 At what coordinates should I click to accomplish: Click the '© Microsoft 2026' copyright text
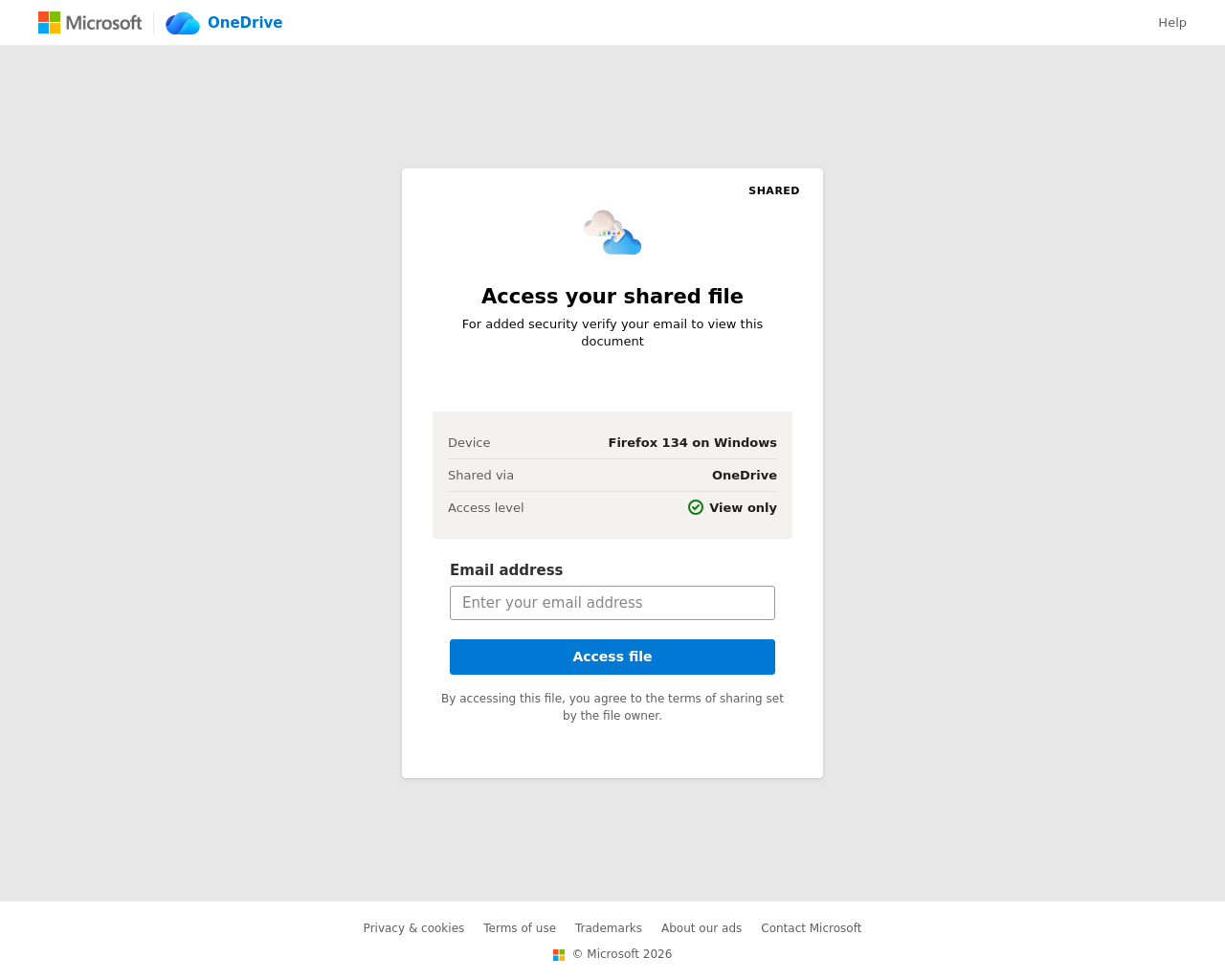tap(622, 954)
